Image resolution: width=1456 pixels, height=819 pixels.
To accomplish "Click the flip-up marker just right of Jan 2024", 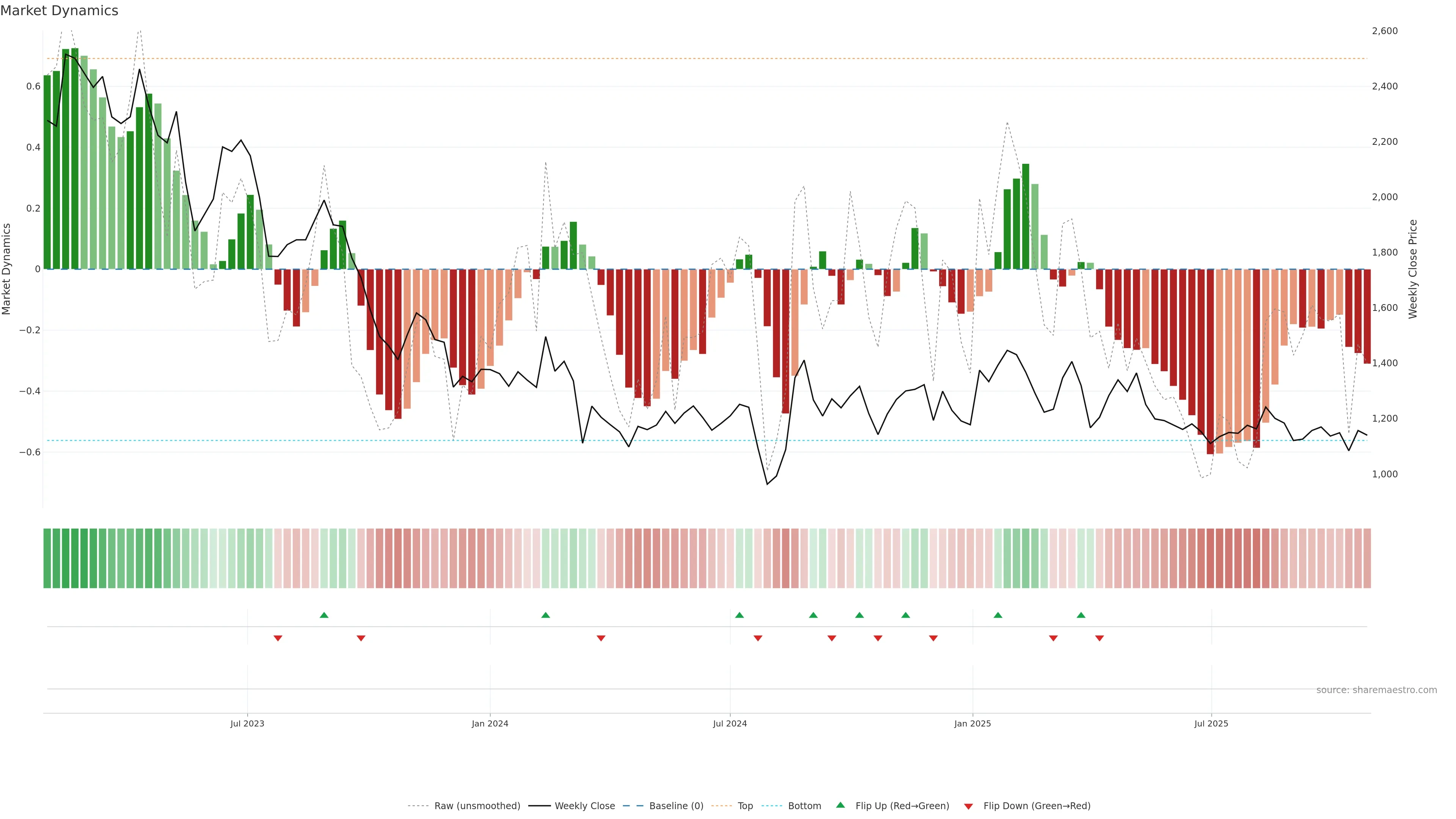I will point(546,615).
